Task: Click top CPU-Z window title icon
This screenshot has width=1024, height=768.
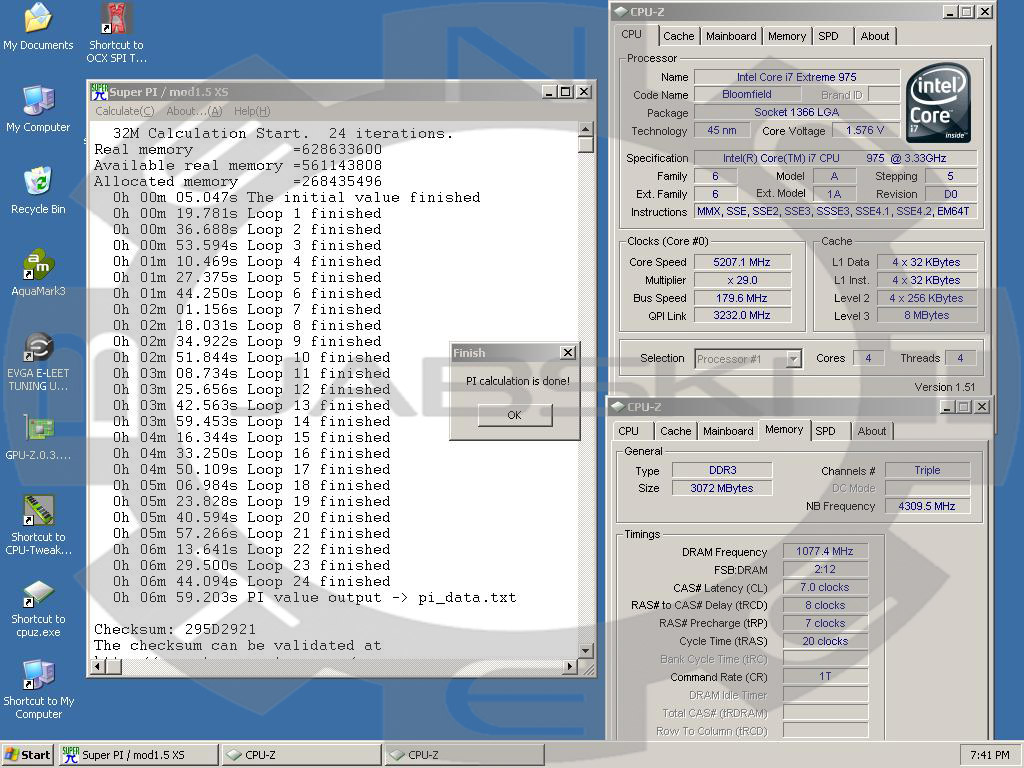Action: point(620,12)
